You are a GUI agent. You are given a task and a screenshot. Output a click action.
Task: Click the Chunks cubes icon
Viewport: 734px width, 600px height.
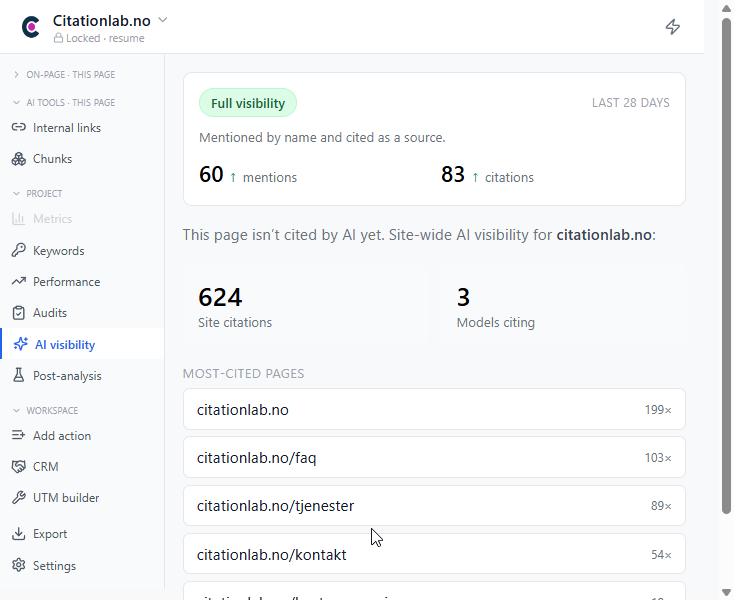pyautogui.click(x=19, y=159)
